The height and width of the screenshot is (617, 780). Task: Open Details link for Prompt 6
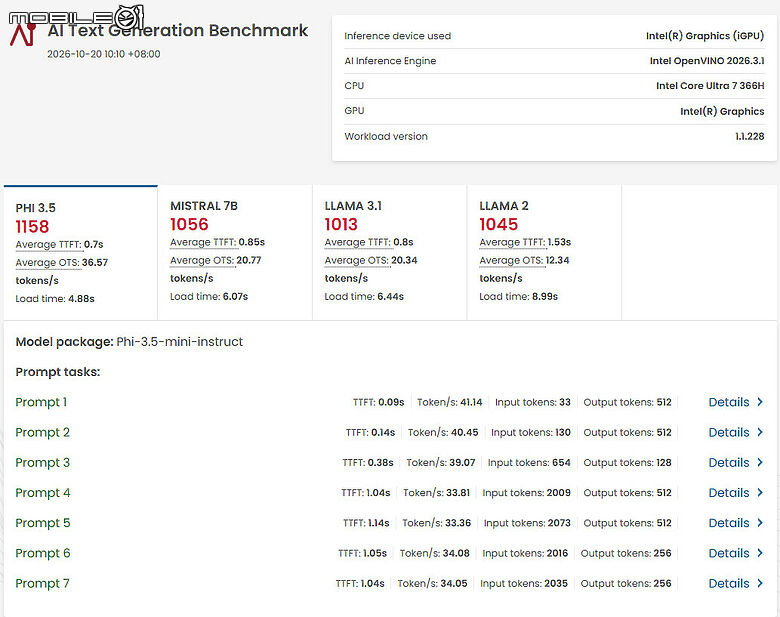pyautogui.click(x=729, y=553)
